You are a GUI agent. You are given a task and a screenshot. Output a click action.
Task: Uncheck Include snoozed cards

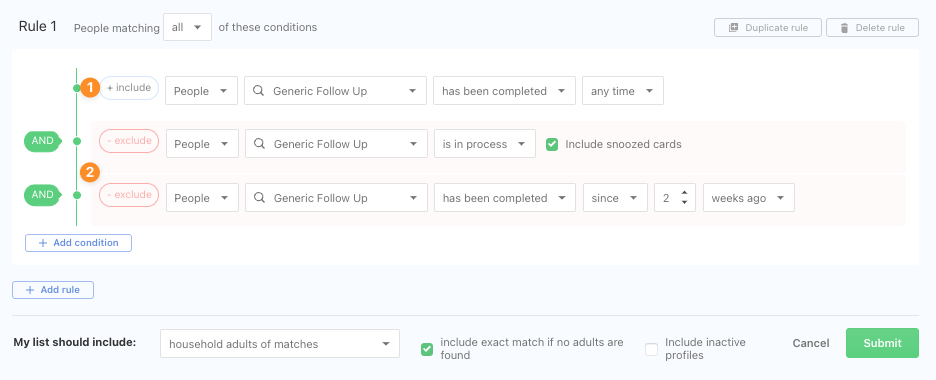(552, 144)
